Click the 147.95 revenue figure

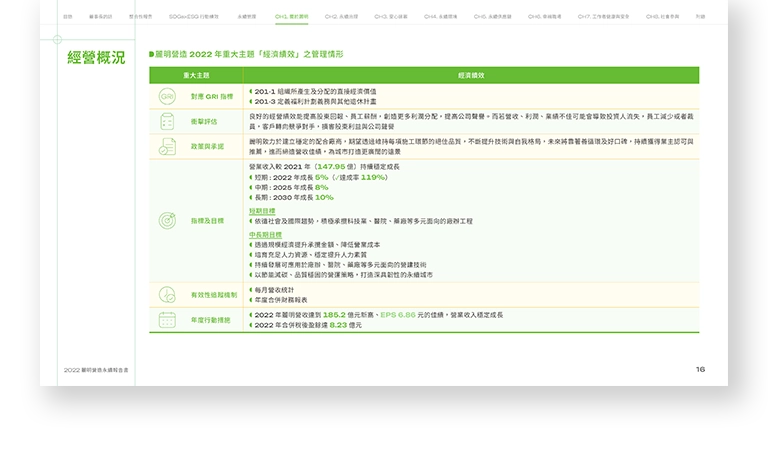tap(331, 167)
